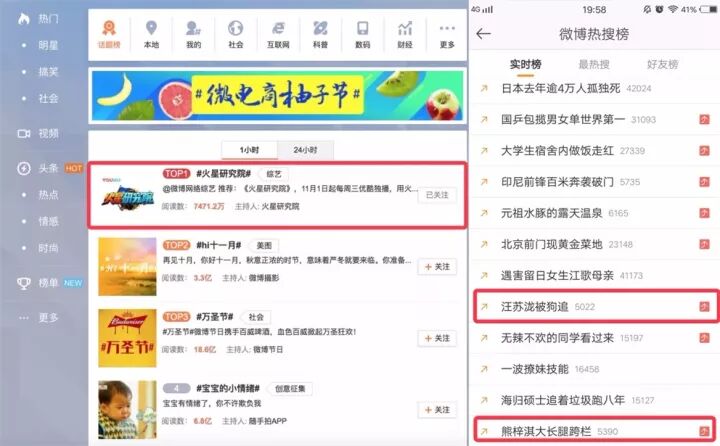Tap the red badge on 大学生宿舍内做饭走红
The image size is (720, 446).
(x=704, y=151)
